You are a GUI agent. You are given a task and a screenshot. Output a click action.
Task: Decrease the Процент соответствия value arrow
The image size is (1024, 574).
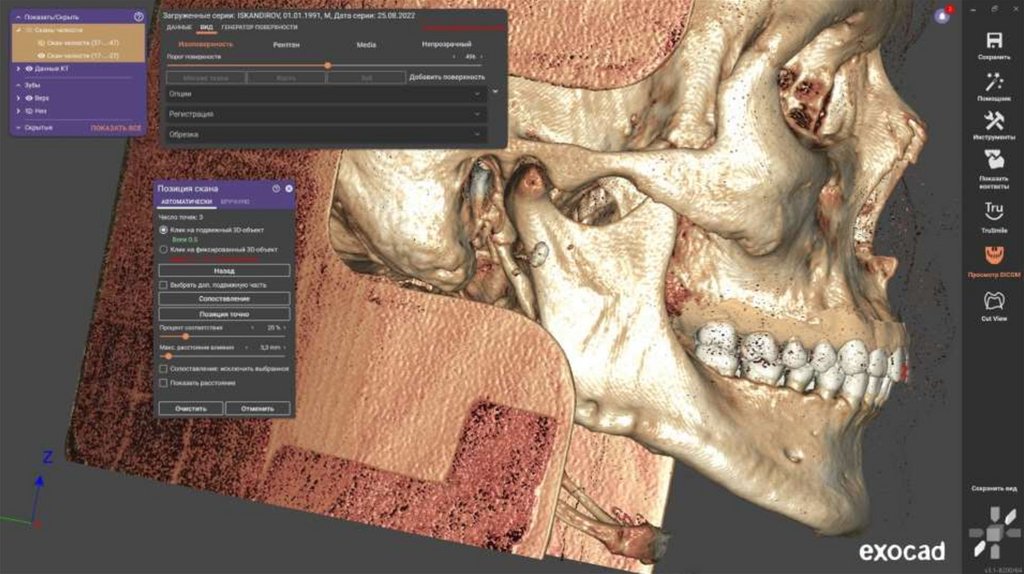pos(253,328)
